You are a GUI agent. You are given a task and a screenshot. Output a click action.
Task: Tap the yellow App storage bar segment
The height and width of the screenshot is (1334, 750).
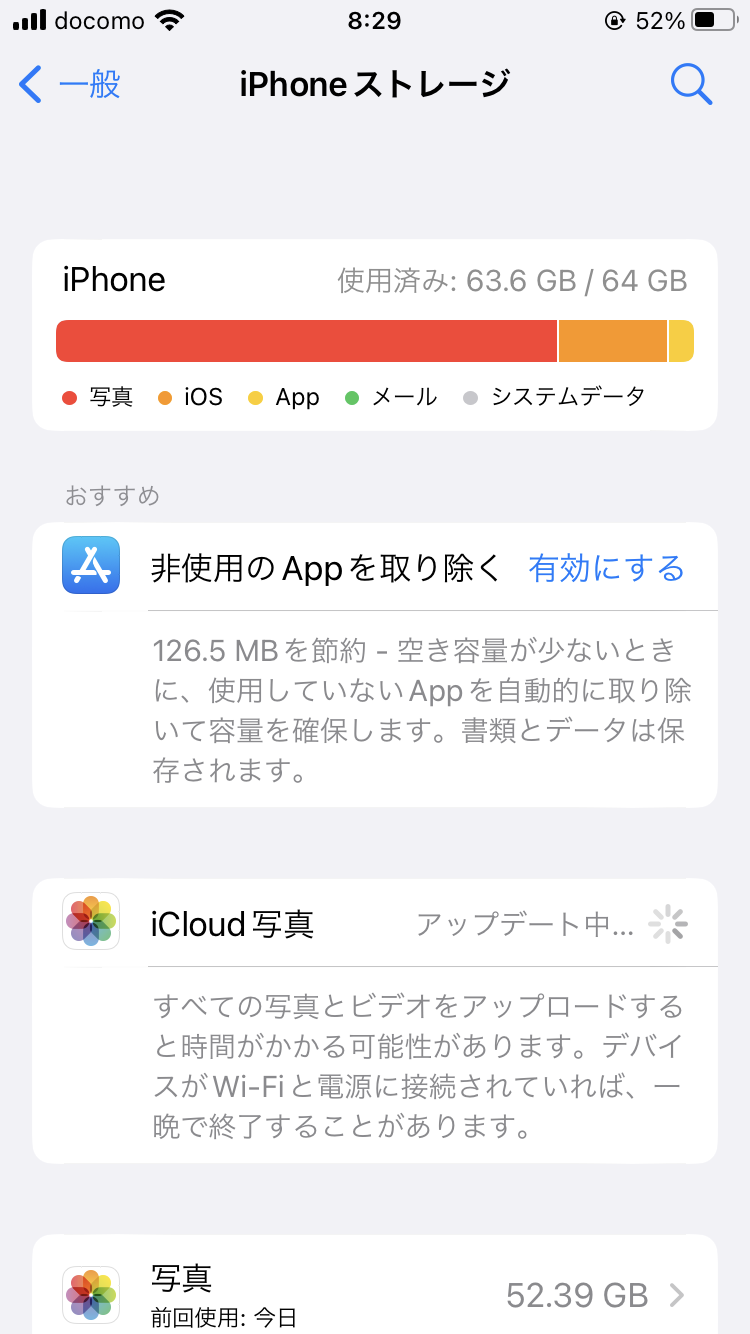[x=681, y=341]
